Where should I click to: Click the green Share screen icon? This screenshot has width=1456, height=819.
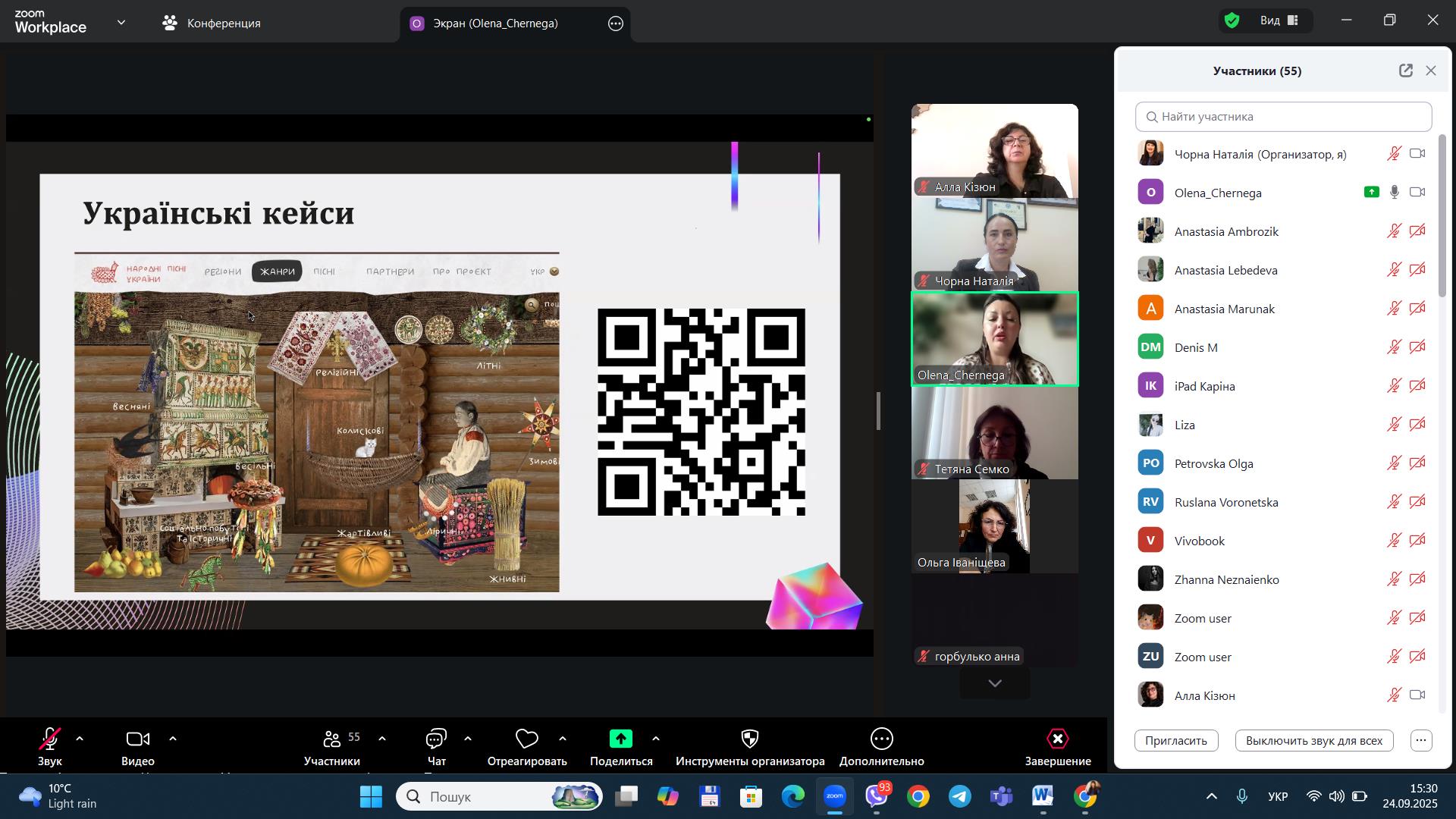click(621, 739)
